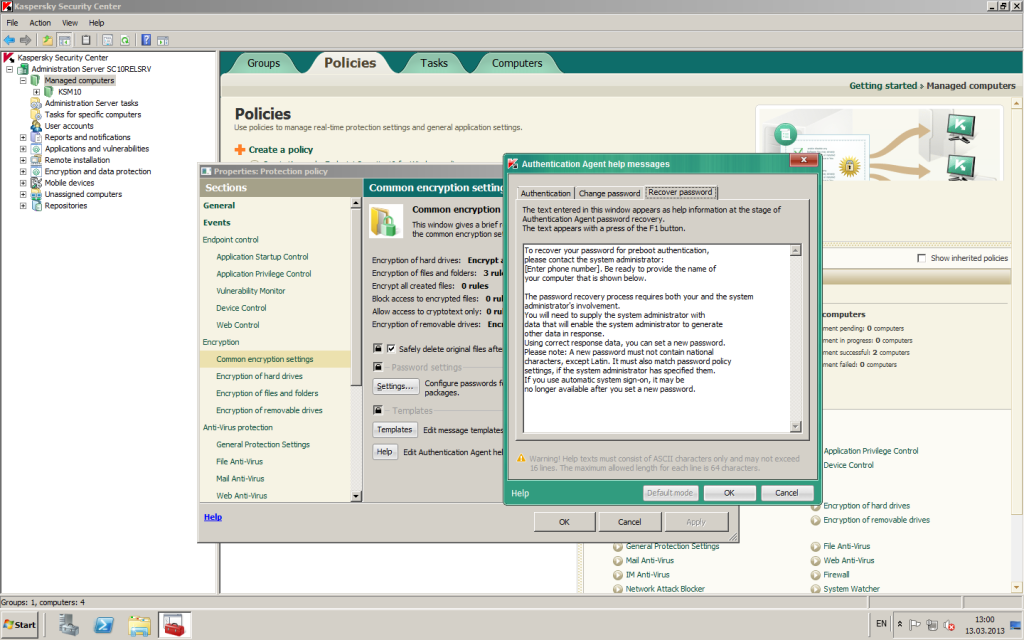Click the lock icon beside Templates heading
Screen dimensions: 1024x640
click(x=377, y=410)
